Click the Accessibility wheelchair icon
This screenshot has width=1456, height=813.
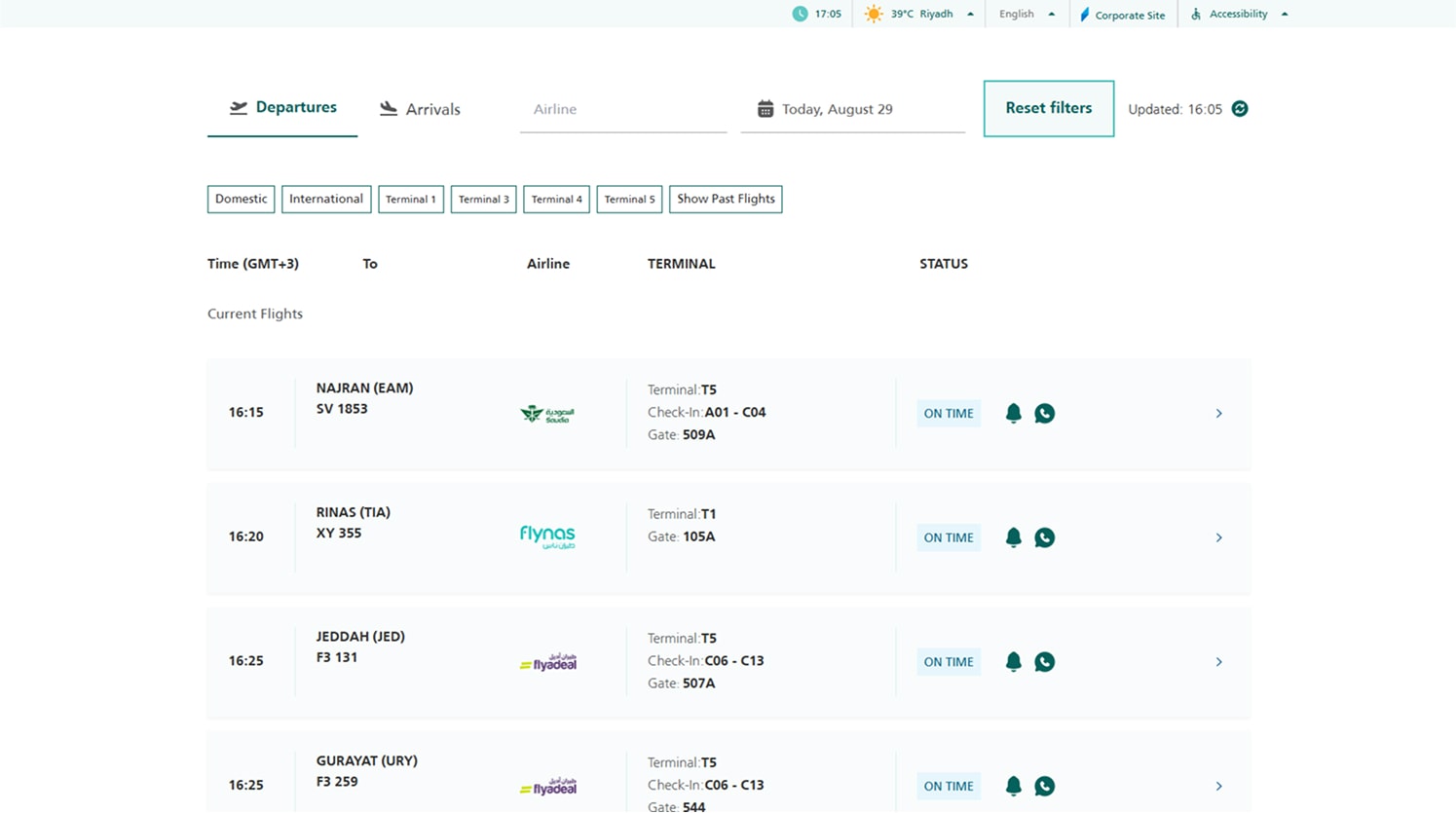click(x=1196, y=14)
